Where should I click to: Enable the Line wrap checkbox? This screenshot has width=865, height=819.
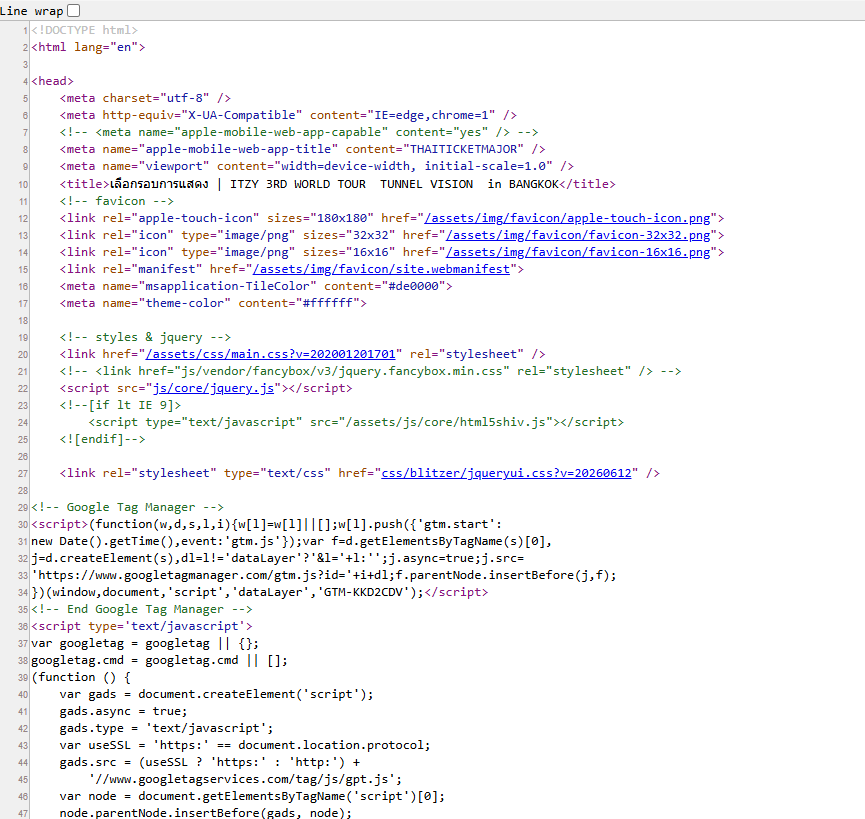coord(73,10)
